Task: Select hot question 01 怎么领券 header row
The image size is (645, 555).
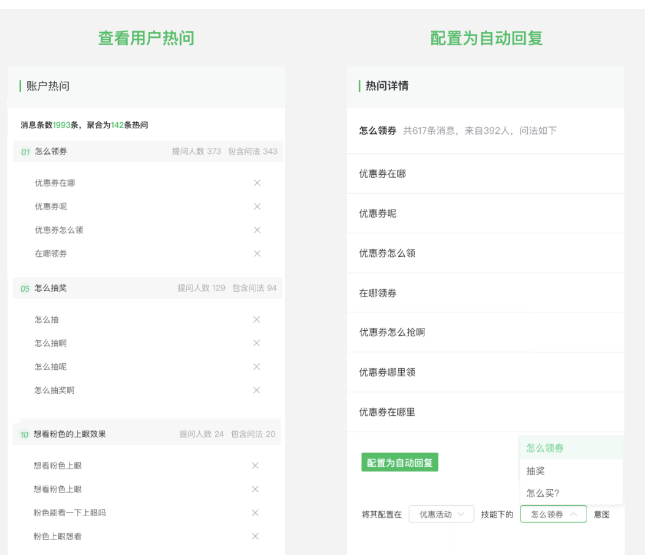Action: [148, 151]
